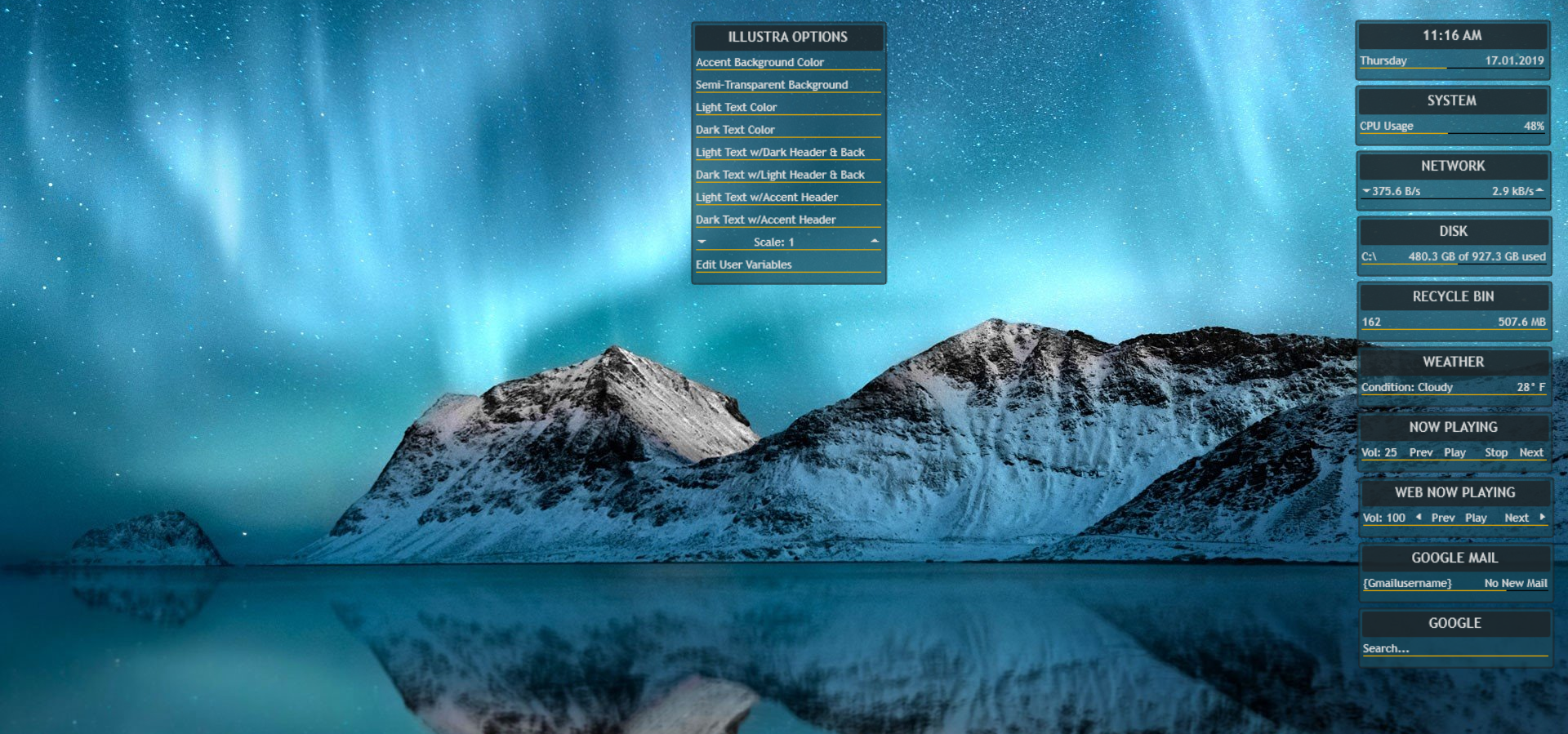
Task: Click Vol: 100 in Web Now Playing
Action: click(x=1384, y=518)
